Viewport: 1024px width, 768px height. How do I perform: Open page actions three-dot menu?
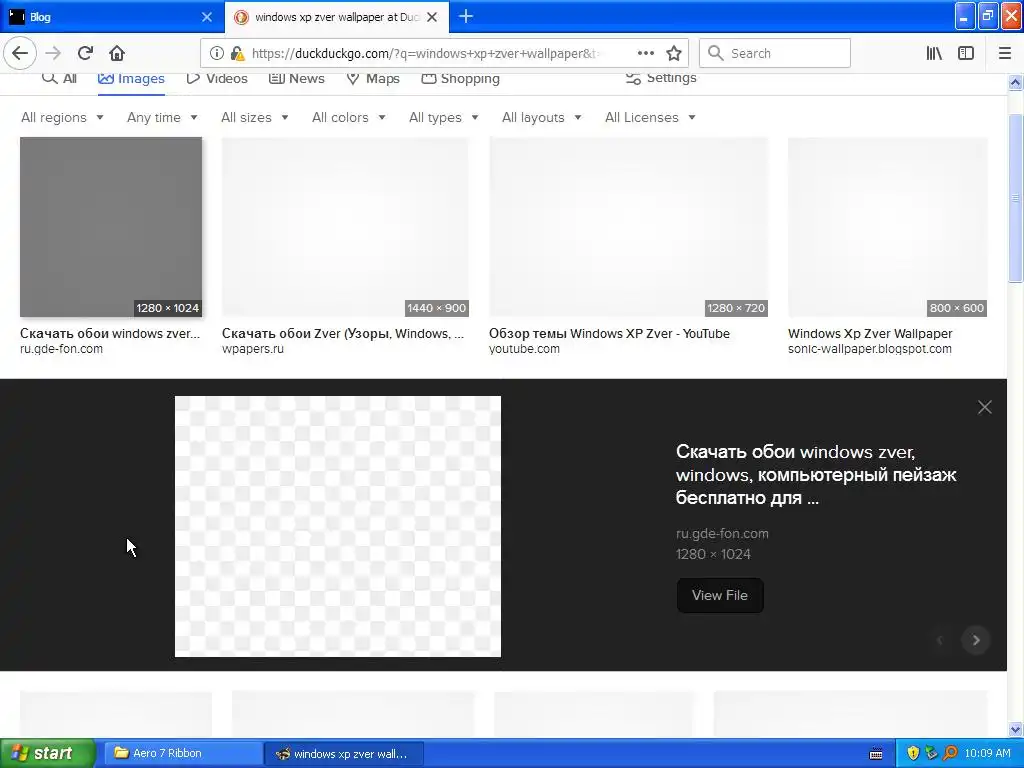(x=645, y=53)
